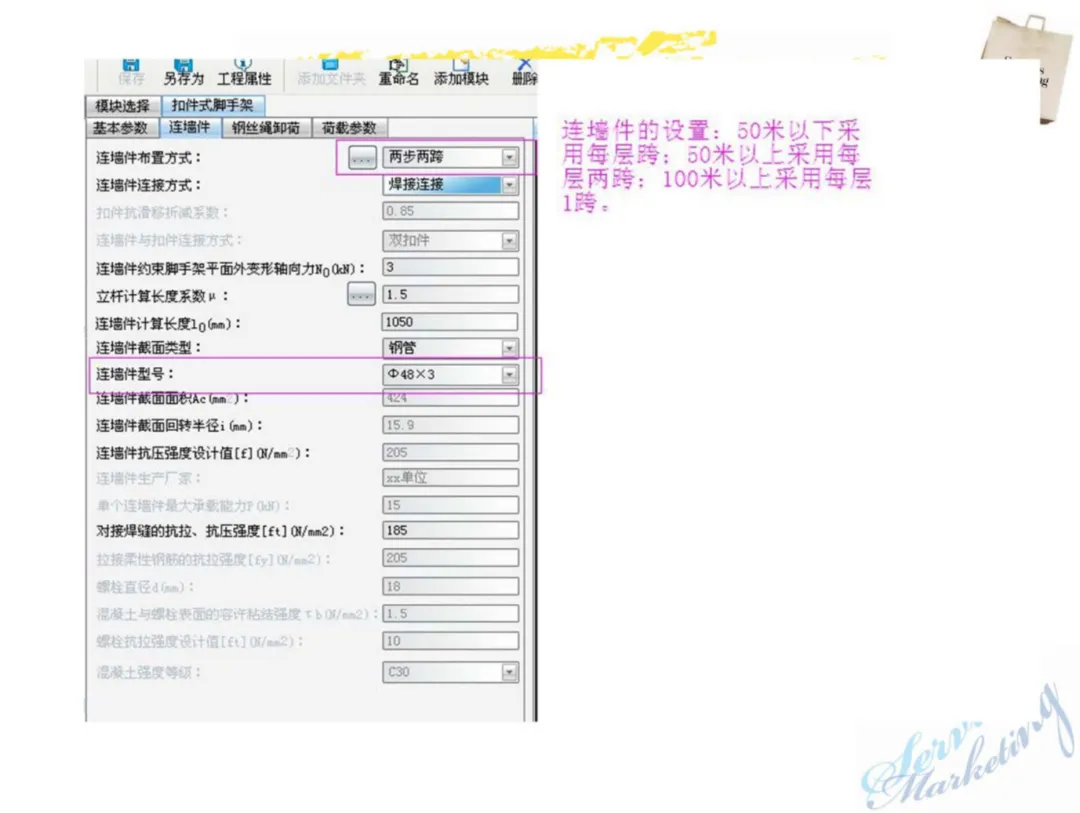Click the 连墙件连接方式 label

148,185
